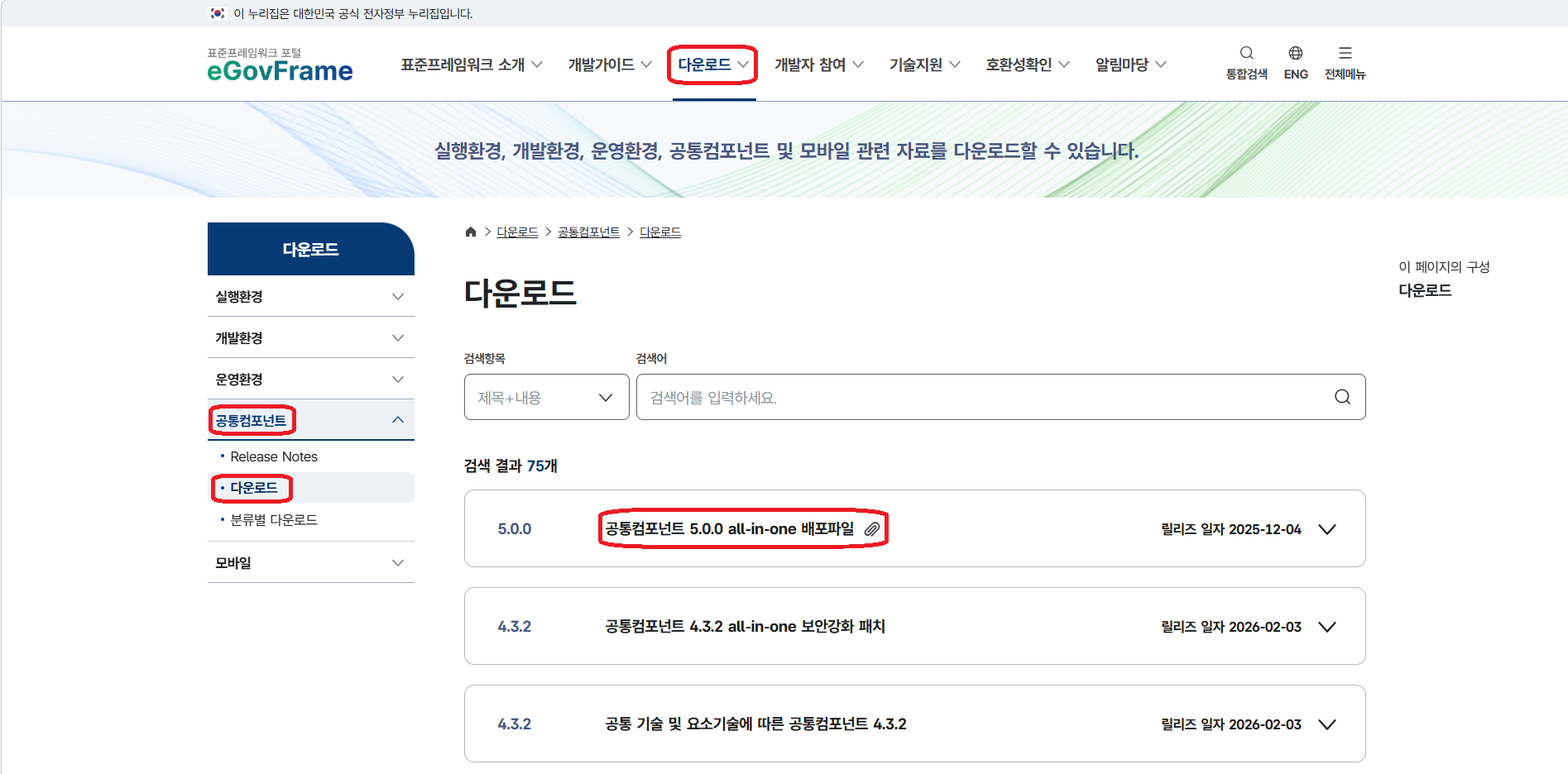Expand the 모바일 sidebar section
Image resolution: width=1568 pixels, height=774 pixels.
click(x=397, y=563)
